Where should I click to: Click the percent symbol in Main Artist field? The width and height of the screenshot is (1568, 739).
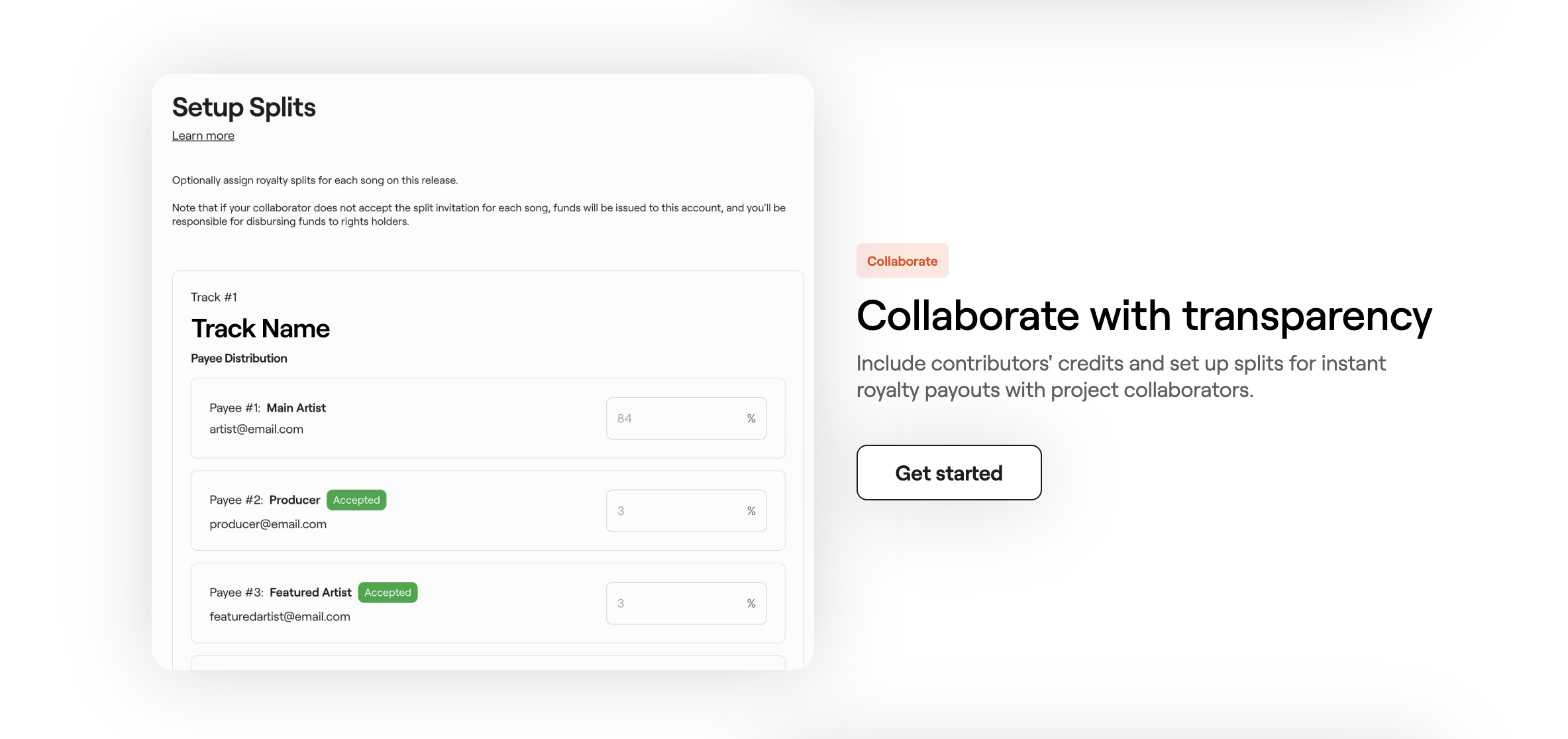[x=751, y=418]
